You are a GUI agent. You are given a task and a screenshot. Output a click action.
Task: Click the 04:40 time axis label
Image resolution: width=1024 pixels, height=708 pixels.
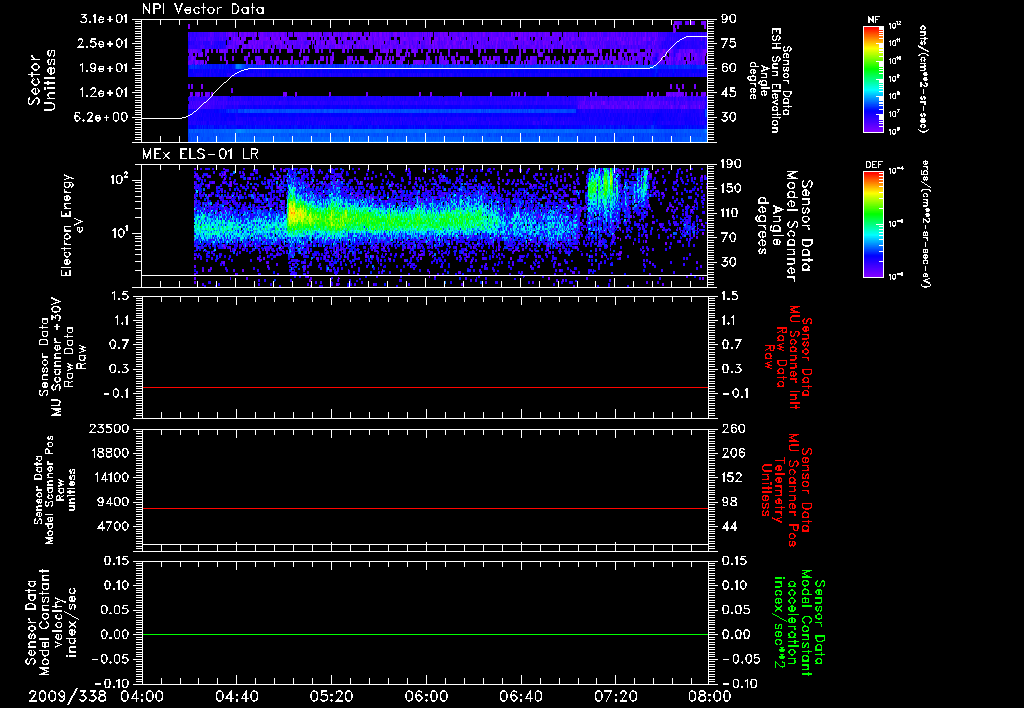pyautogui.click(x=236, y=696)
